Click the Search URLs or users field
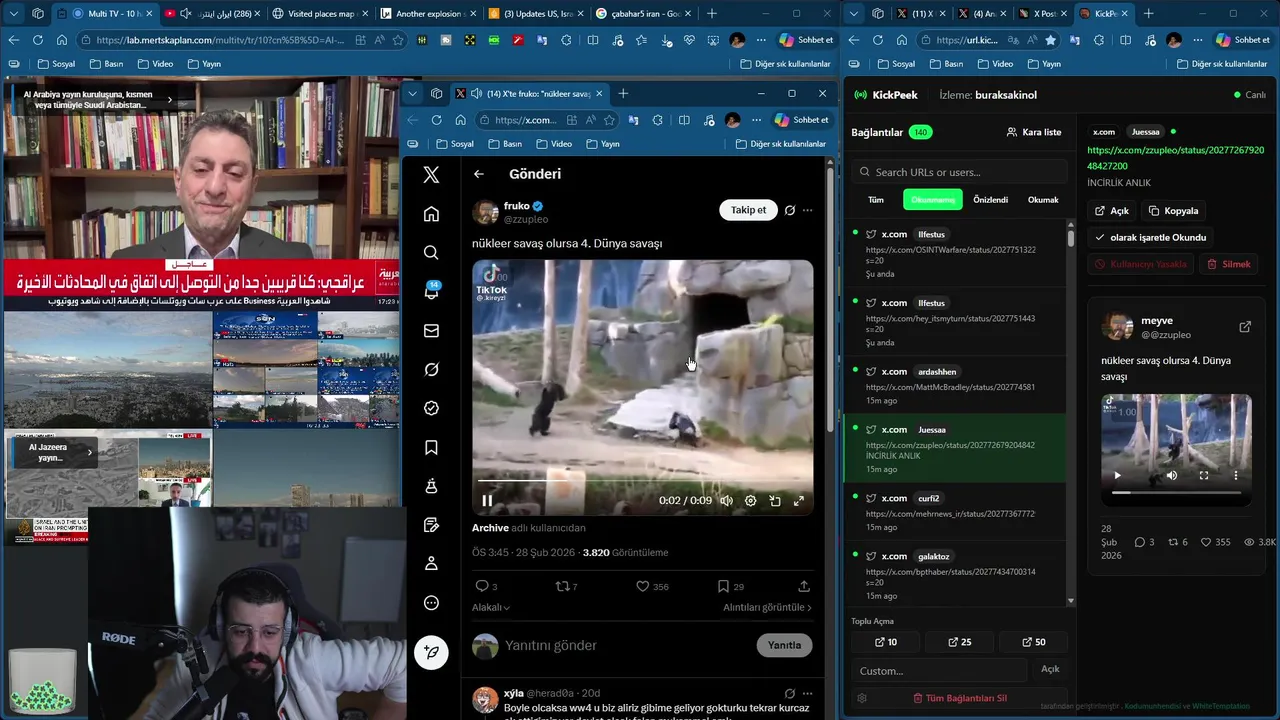 [960, 172]
